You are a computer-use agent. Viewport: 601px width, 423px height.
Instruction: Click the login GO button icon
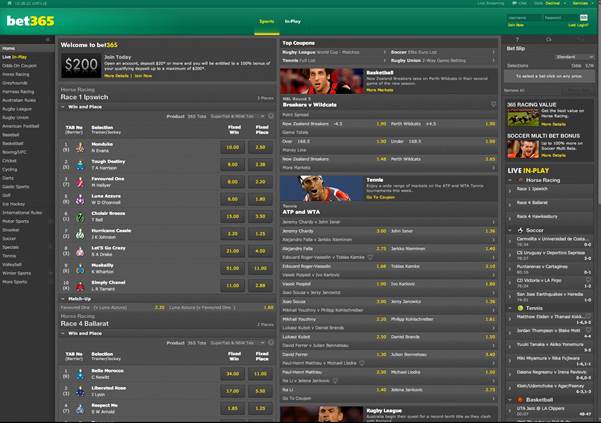583,18
